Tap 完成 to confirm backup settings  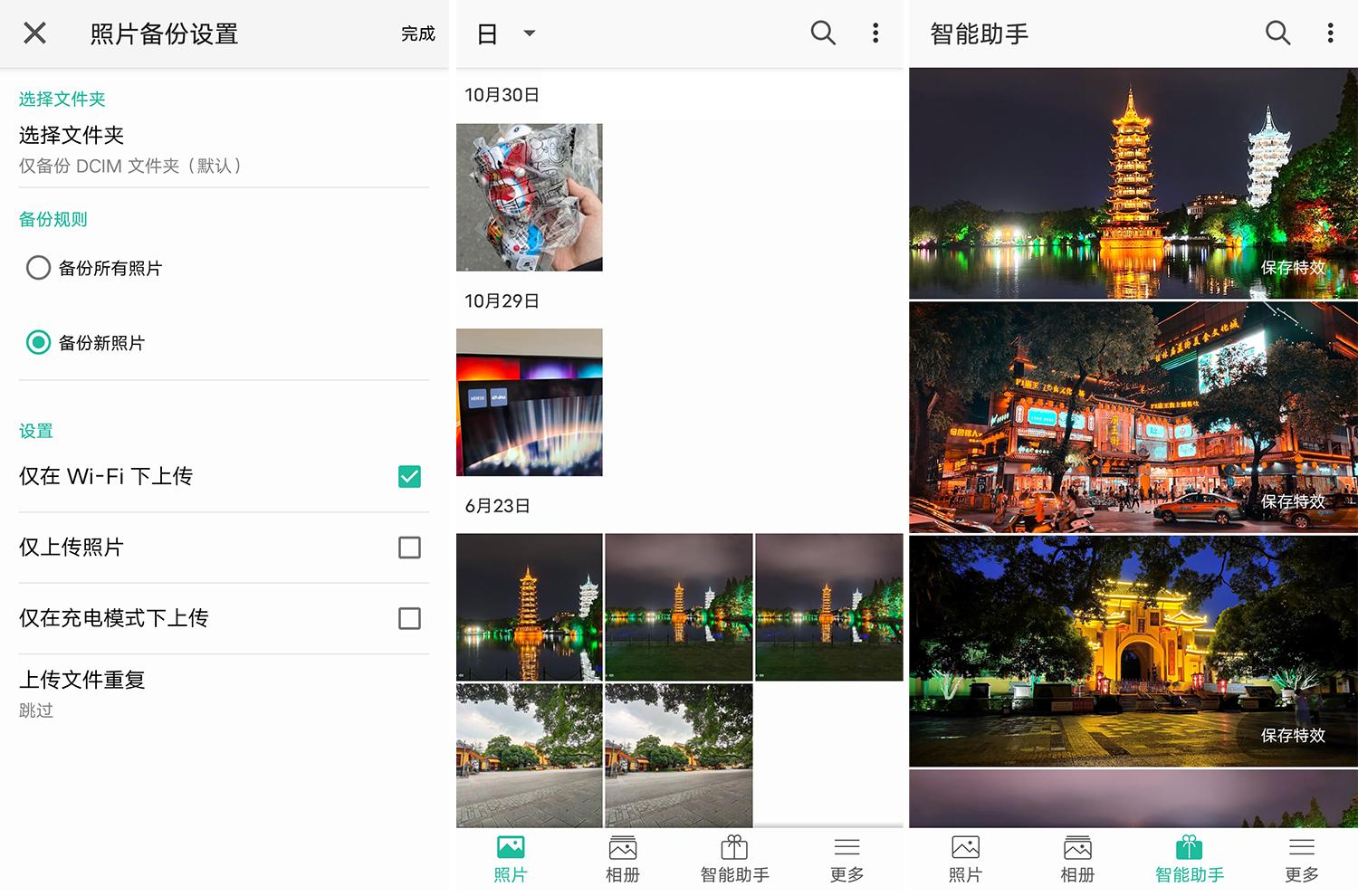coord(418,33)
